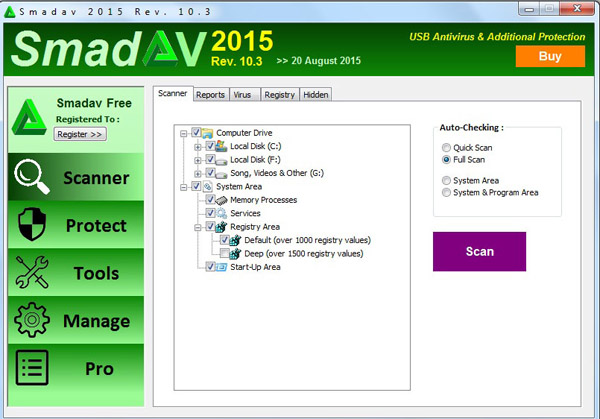600x419 pixels.
Task: Click the Computer Drive folder icon
Action: coord(207,133)
